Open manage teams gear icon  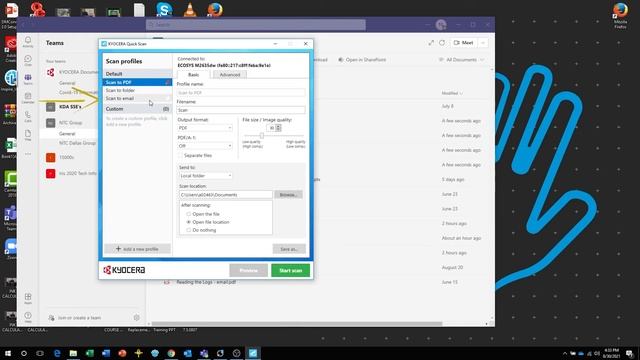[136, 317]
